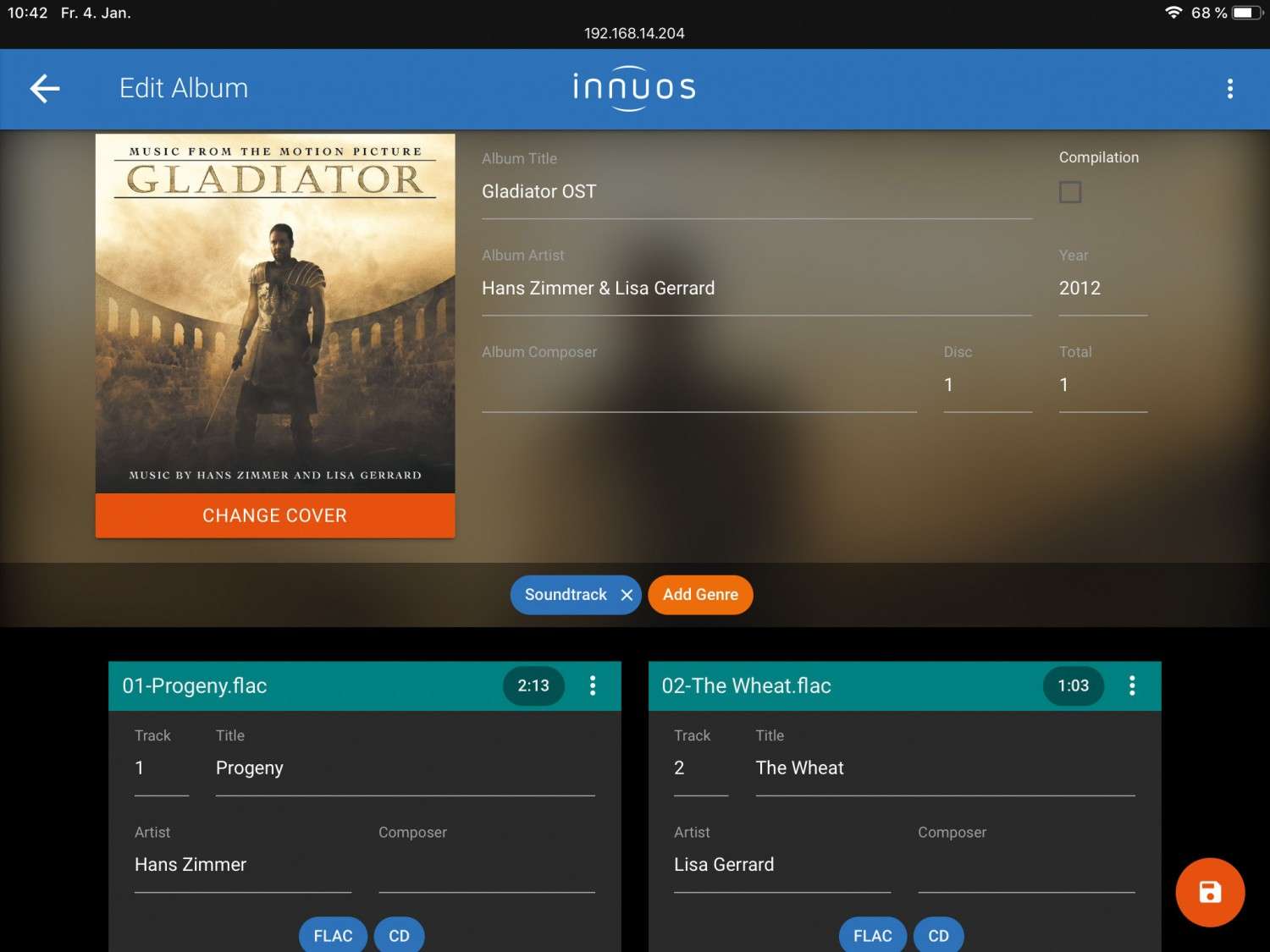The image size is (1270, 952).
Task: Tap the 10:42 clock in status bar
Action: [x=27, y=13]
